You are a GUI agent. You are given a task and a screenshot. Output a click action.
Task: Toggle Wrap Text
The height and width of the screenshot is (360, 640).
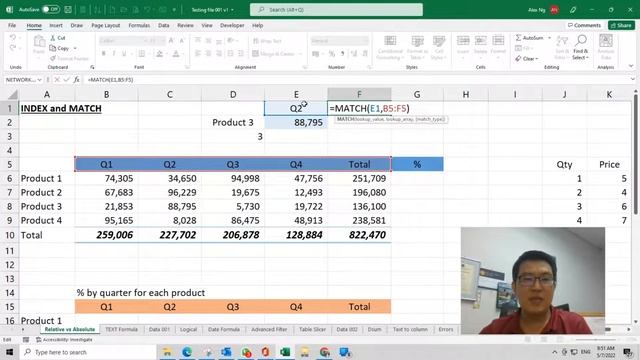pos(267,41)
